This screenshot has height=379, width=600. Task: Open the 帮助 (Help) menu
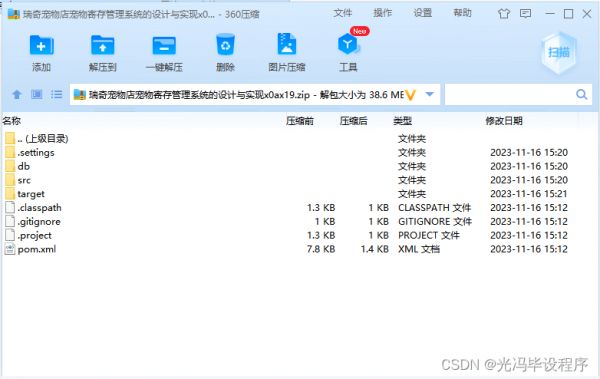point(462,13)
